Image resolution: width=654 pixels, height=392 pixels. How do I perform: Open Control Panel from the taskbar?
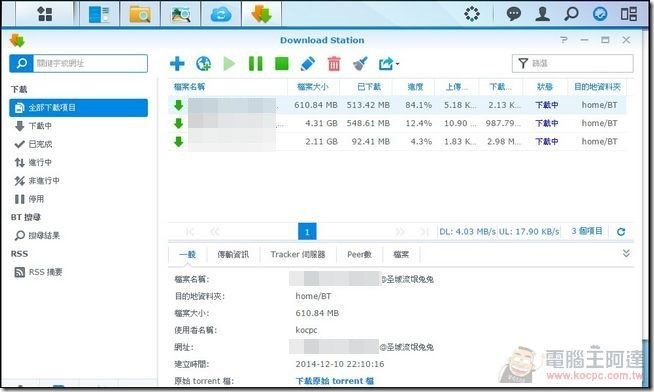pos(99,14)
